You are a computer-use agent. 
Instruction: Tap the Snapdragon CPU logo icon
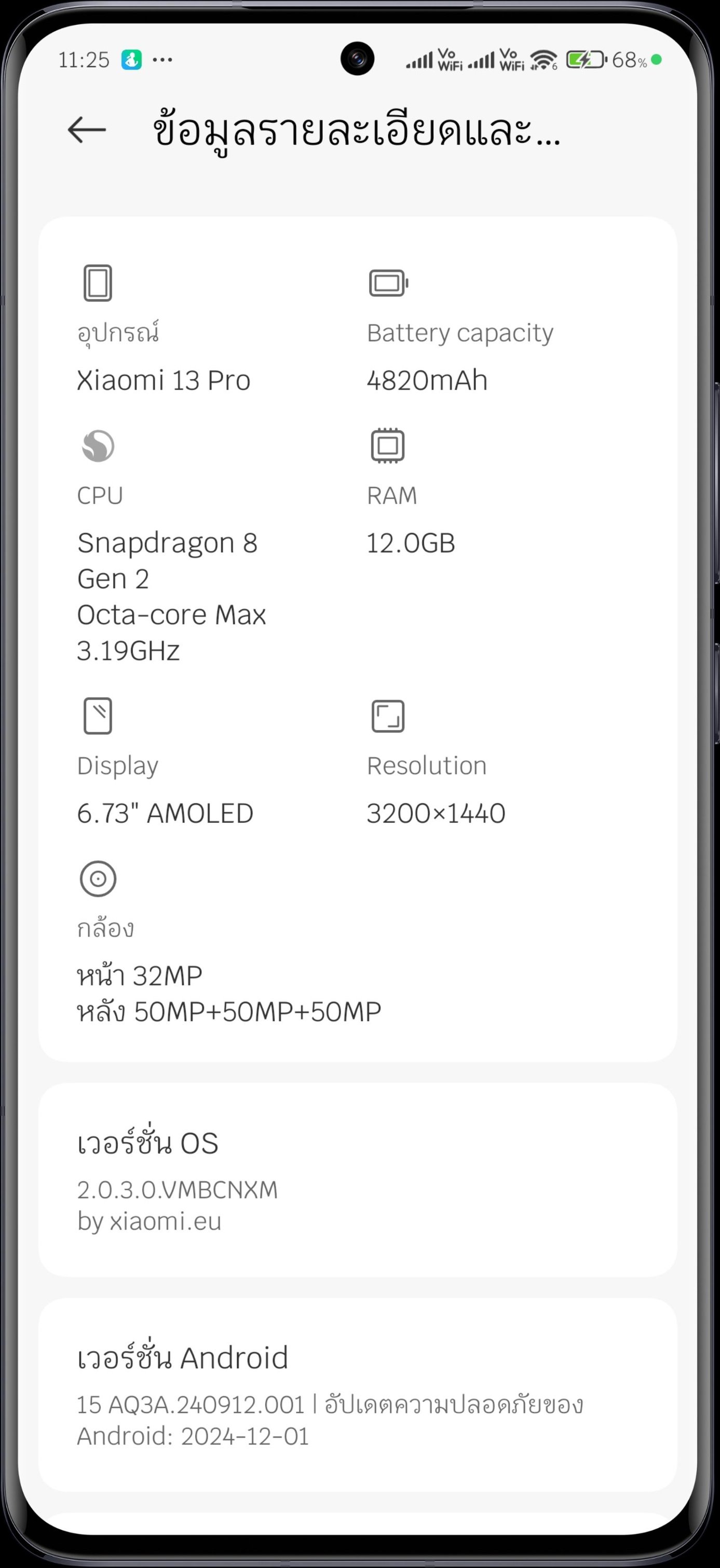tap(98, 446)
